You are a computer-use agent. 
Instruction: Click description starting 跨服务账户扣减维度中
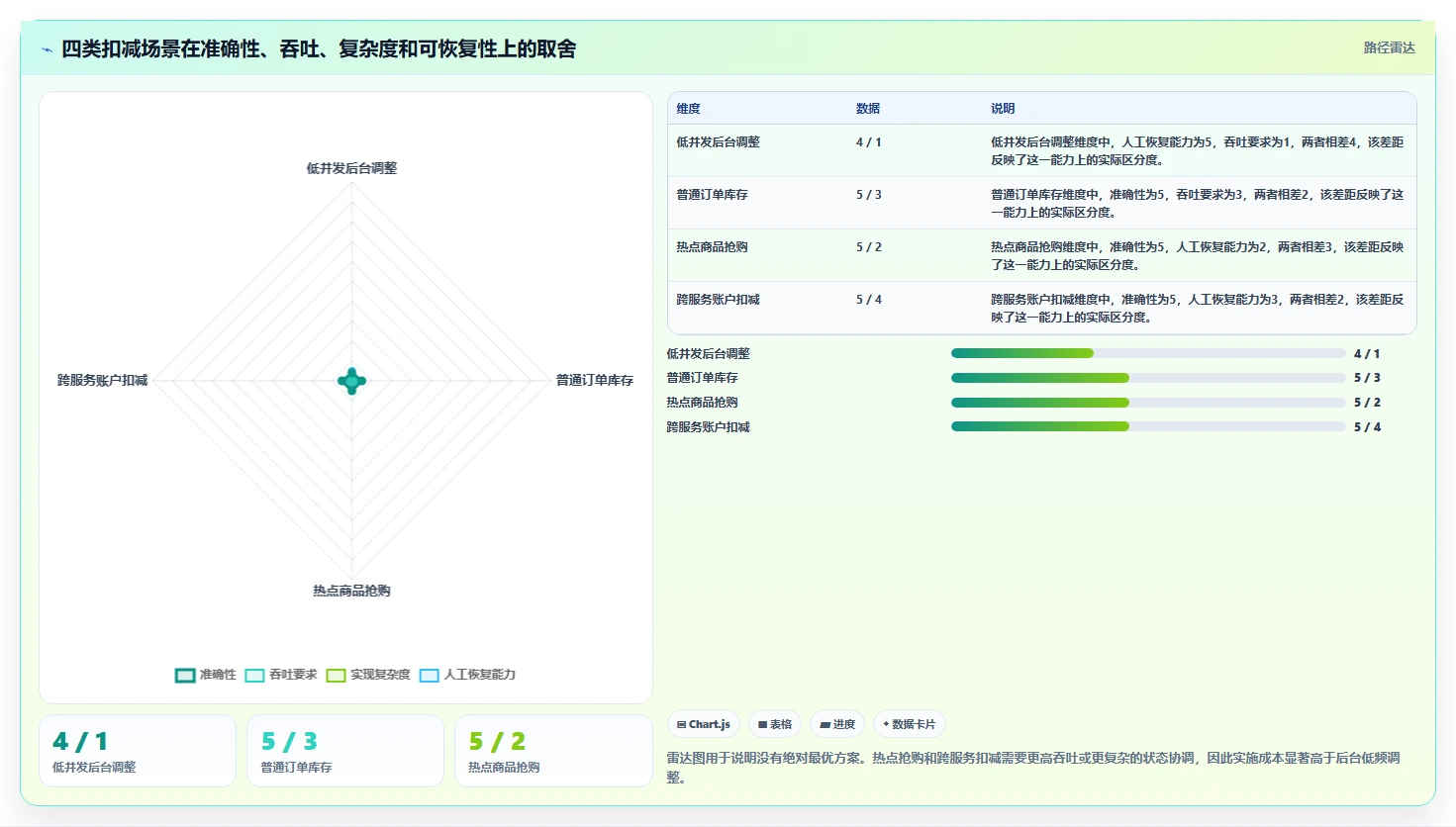1197,309
